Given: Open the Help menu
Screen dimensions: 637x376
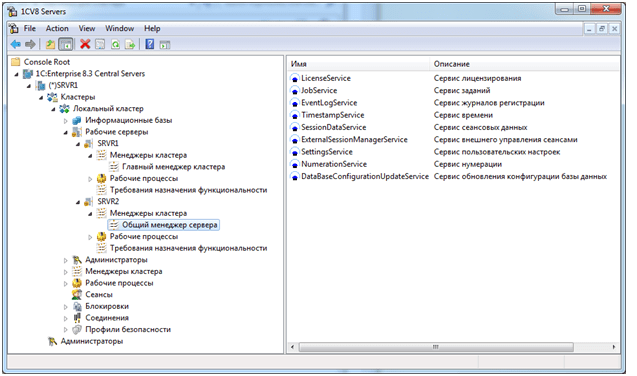Looking at the screenshot, I should [x=152, y=28].
